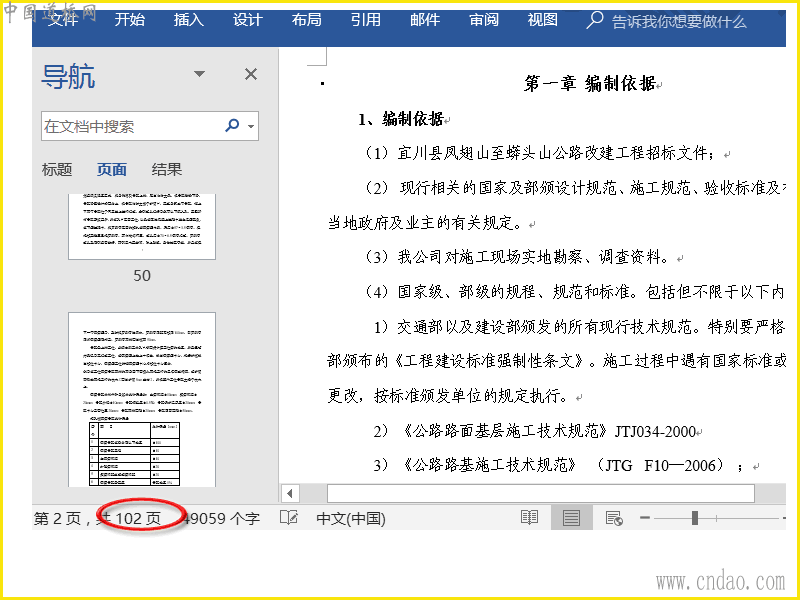Click the 中文(中国) language indicator
Viewport: 800px width, 600px height.
click(x=351, y=518)
